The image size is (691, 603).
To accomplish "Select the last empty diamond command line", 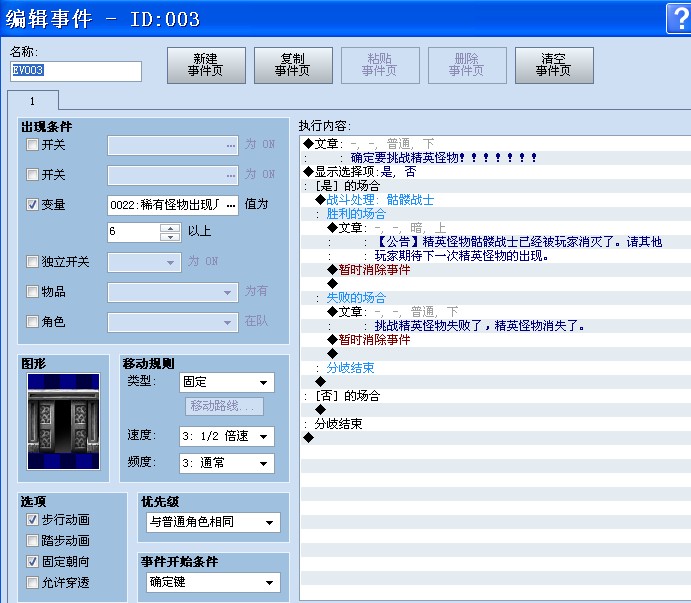I will coord(308,438).
